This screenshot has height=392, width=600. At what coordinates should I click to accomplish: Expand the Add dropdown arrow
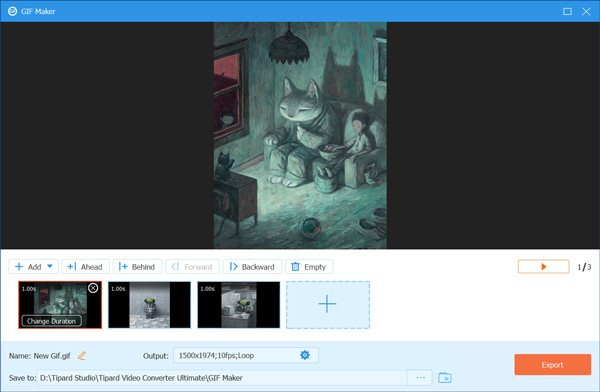click(x=50, y=266)
